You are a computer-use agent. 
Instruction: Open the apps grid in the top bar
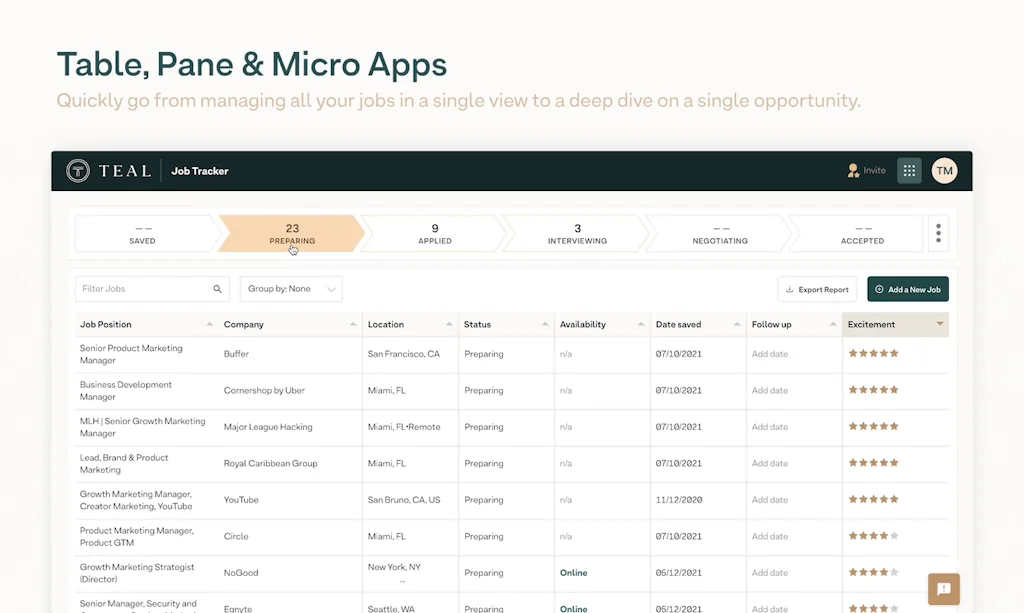pyautogui.click(x=908, y=170)
